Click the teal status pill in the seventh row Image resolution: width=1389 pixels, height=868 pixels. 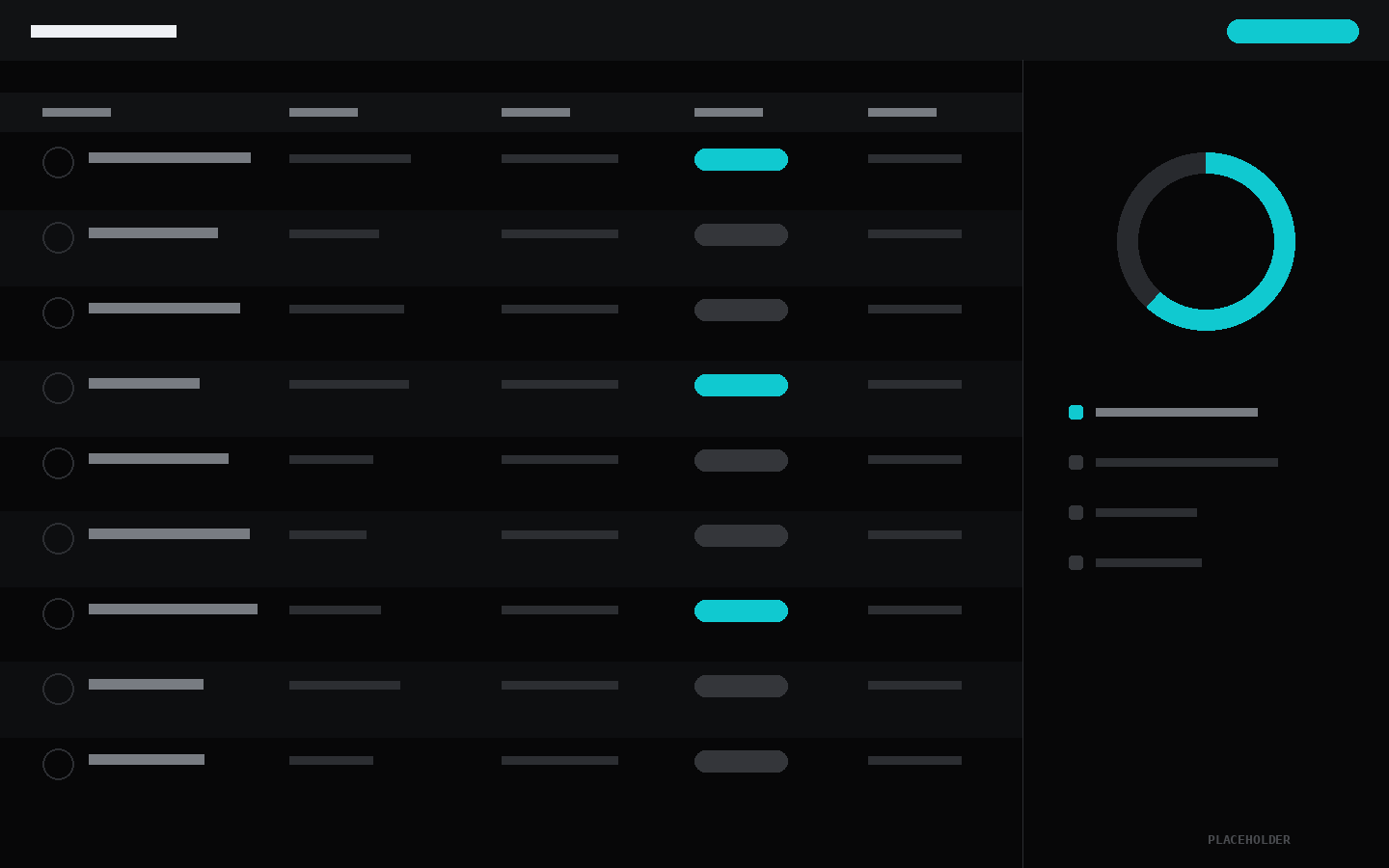click(741, 610)
